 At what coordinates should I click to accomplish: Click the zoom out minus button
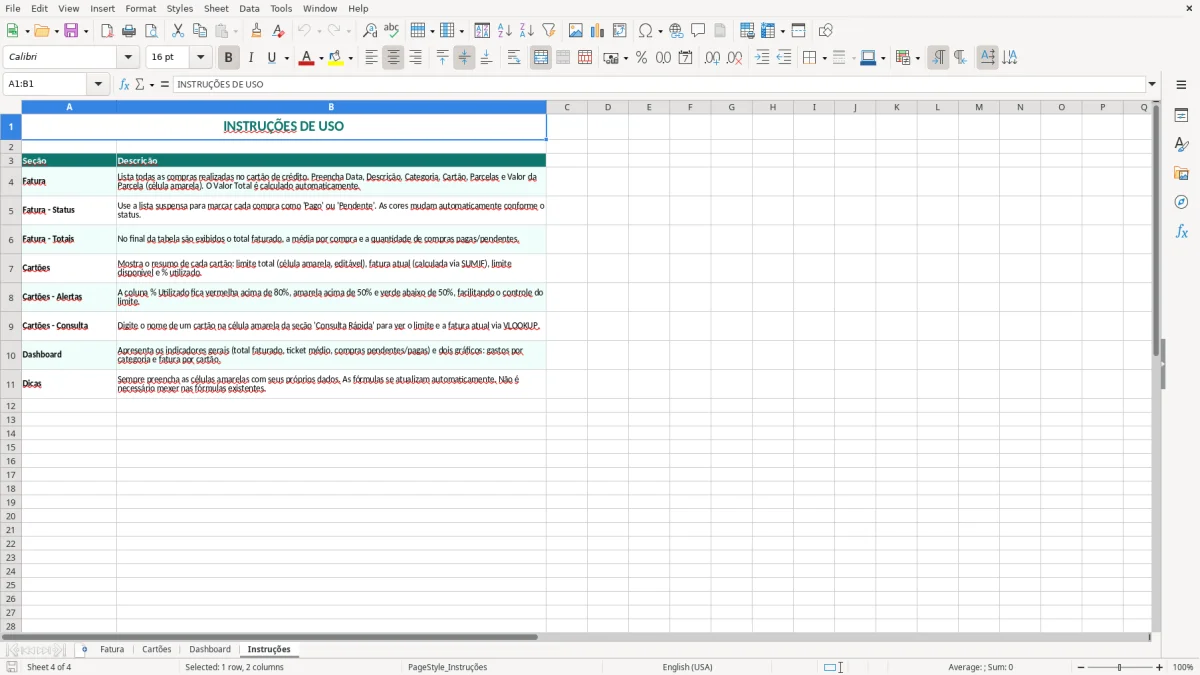[1081, 667]
